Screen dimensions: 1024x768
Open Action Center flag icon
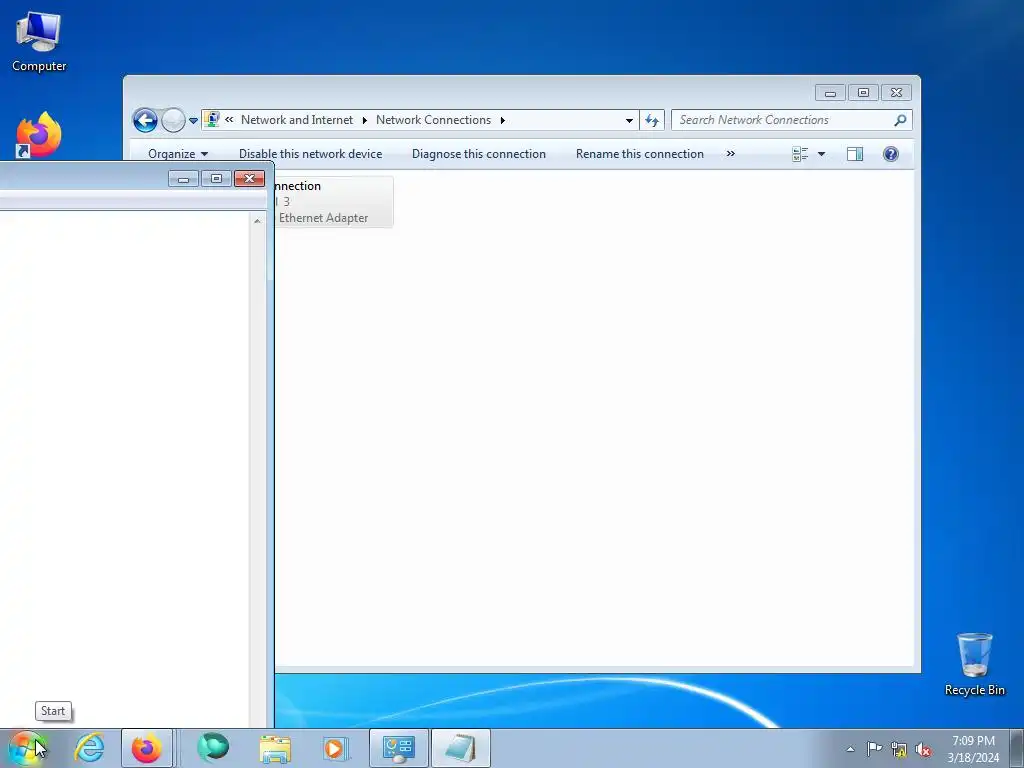(874, 749)
